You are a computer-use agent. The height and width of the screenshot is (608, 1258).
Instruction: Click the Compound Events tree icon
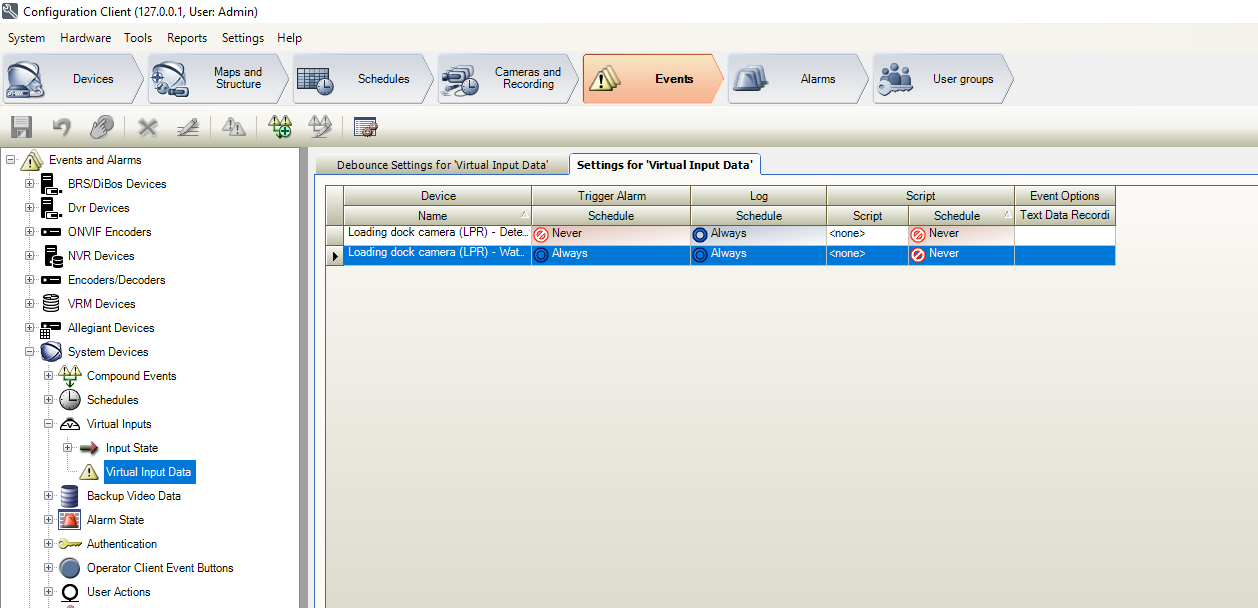tap(70, 376)
